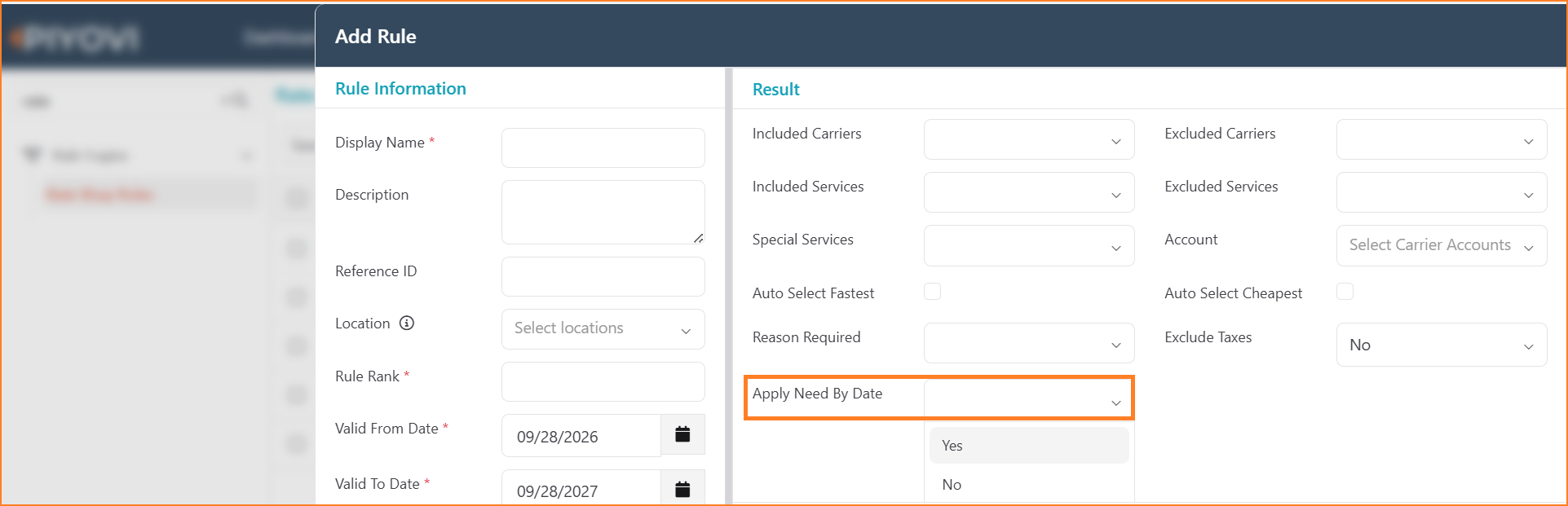Click the Result section heading

pos(775,90)
